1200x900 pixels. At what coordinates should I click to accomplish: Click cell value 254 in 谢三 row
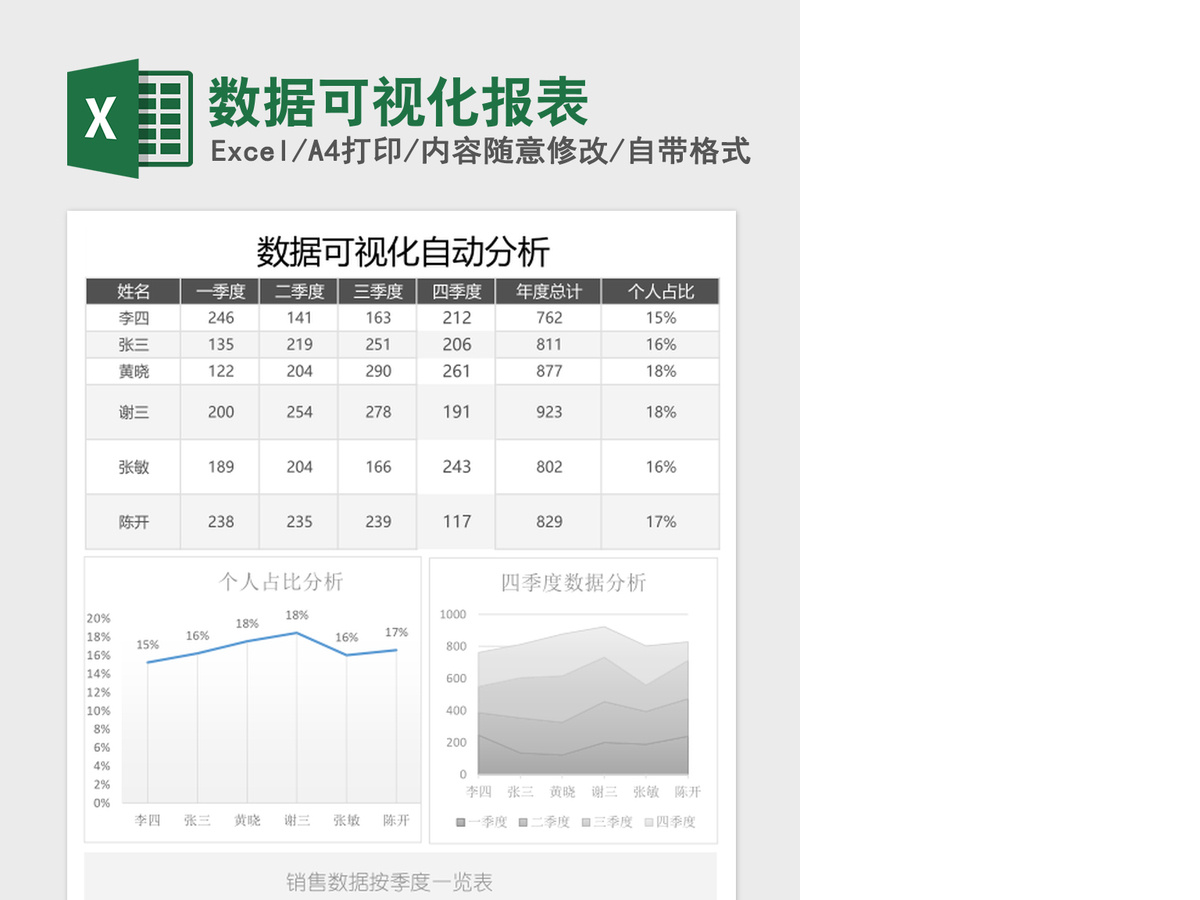[299, 412]
